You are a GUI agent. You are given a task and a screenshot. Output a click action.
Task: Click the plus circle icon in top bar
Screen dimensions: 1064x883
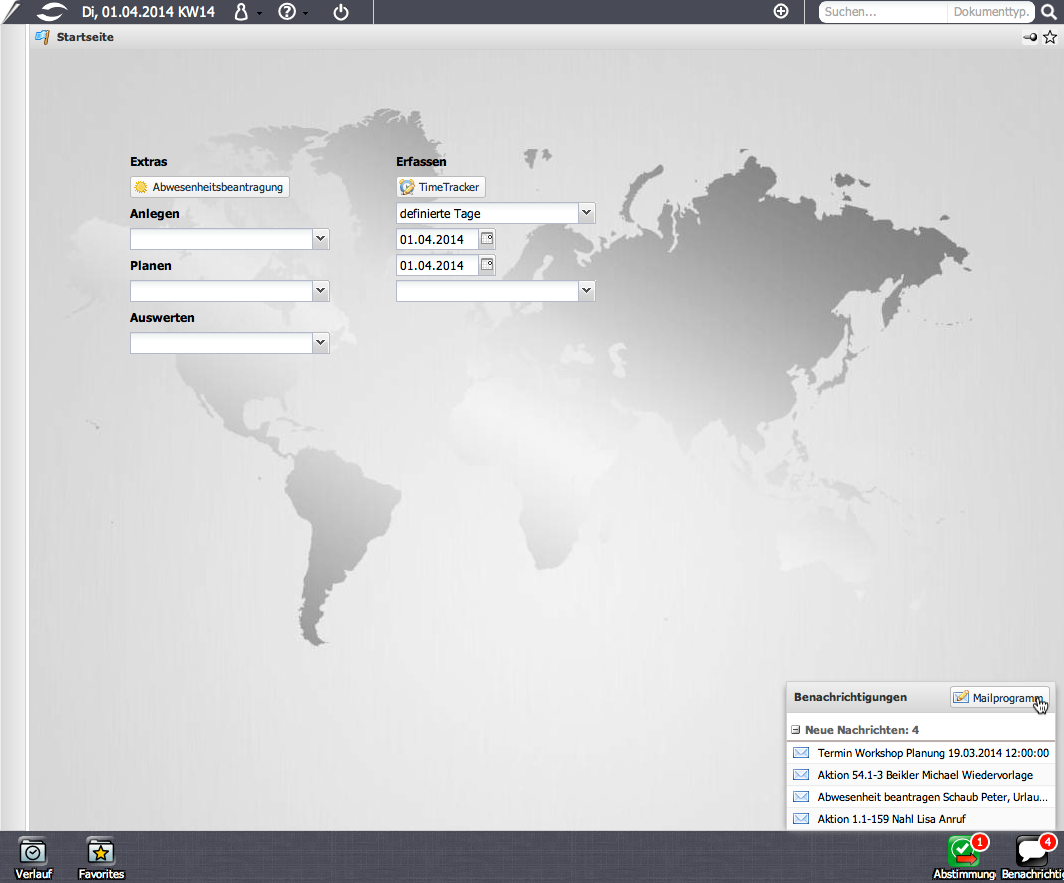(x=781, y=12)
